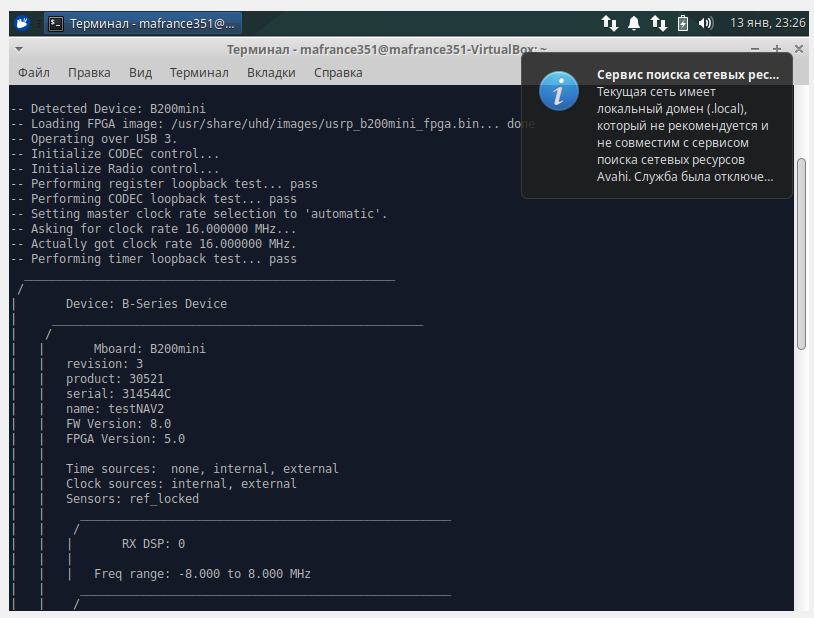The image size is (814, 618).
Task: Maximize the terminal window
Action: pos(777,49)
